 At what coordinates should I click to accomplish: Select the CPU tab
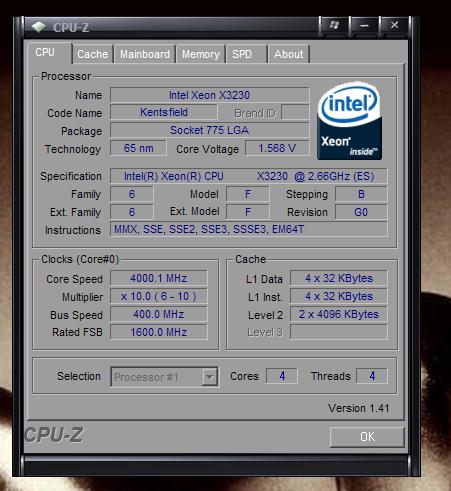click(49, 53)
